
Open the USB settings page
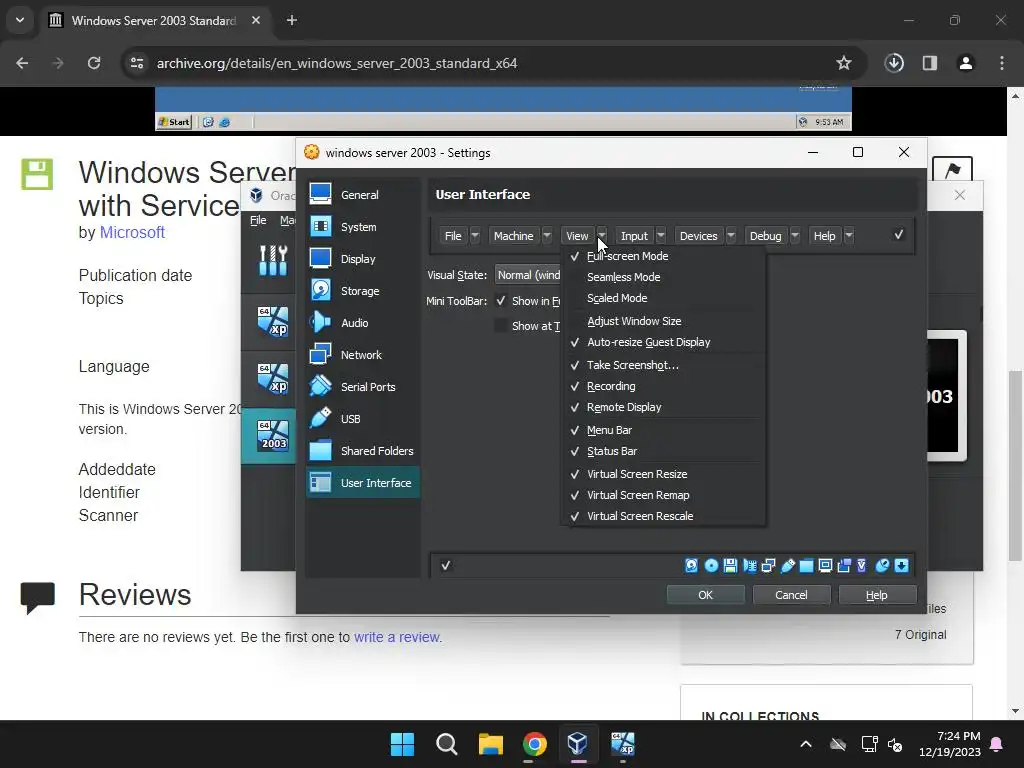click(x=362, y=419)
